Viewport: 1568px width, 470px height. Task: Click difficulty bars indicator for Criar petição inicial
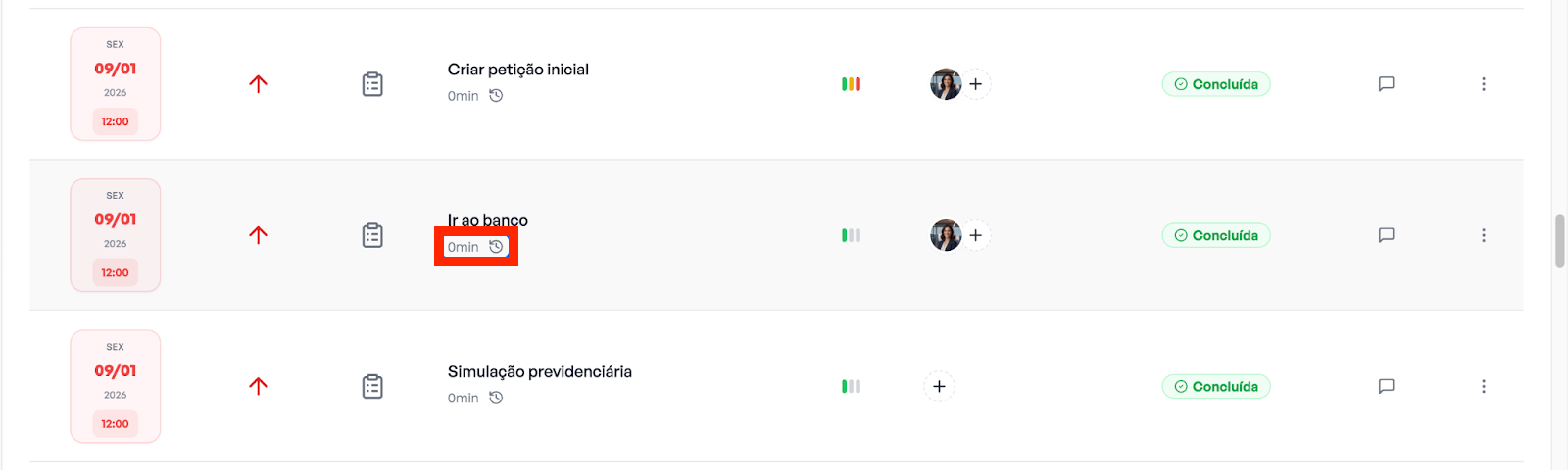(x=851, y=84)
